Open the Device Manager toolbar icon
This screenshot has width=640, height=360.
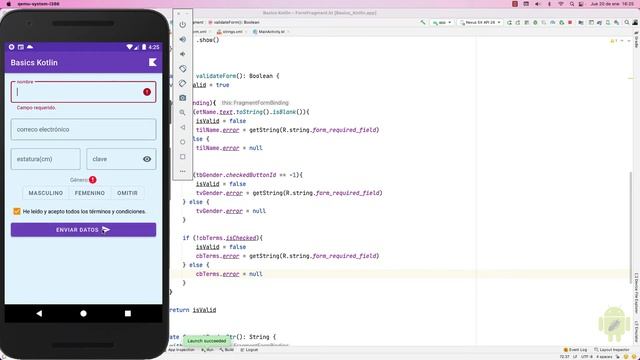coord(608,22)
